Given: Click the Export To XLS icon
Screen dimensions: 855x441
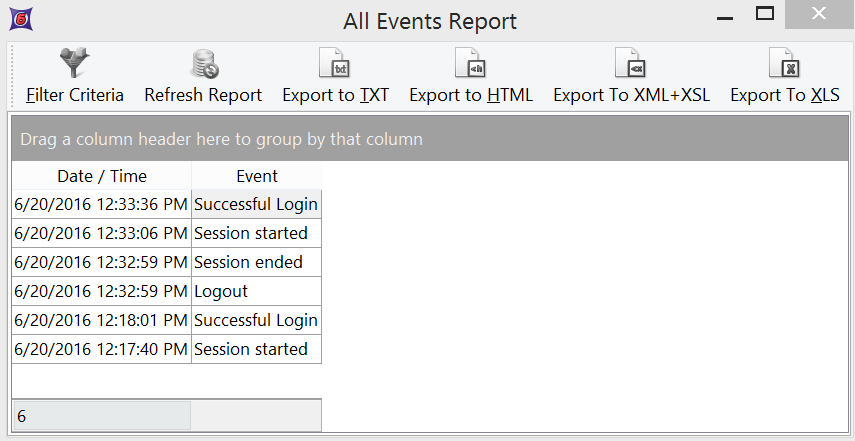Looking at the screenshot, I should tap(784, 64).
